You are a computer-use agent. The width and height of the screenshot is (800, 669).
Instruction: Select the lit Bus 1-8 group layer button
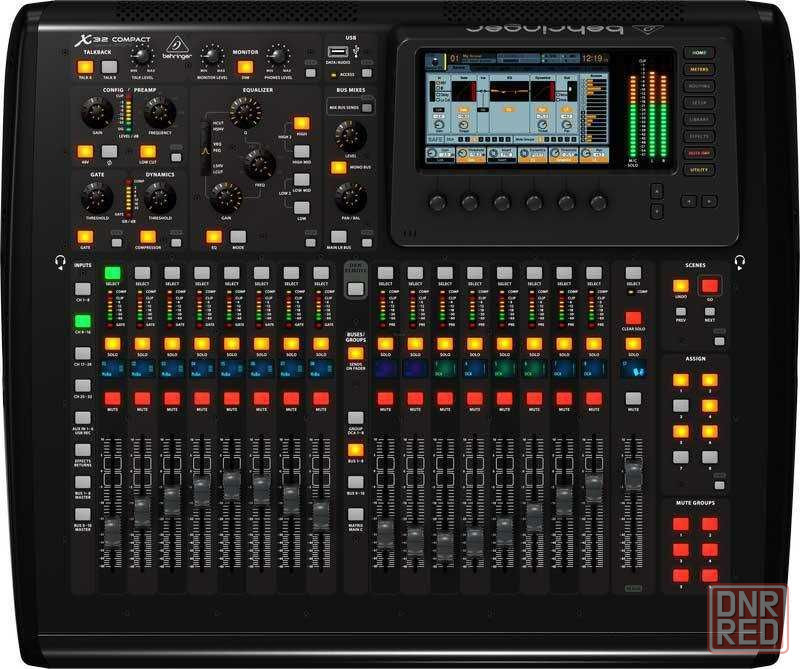356,450
